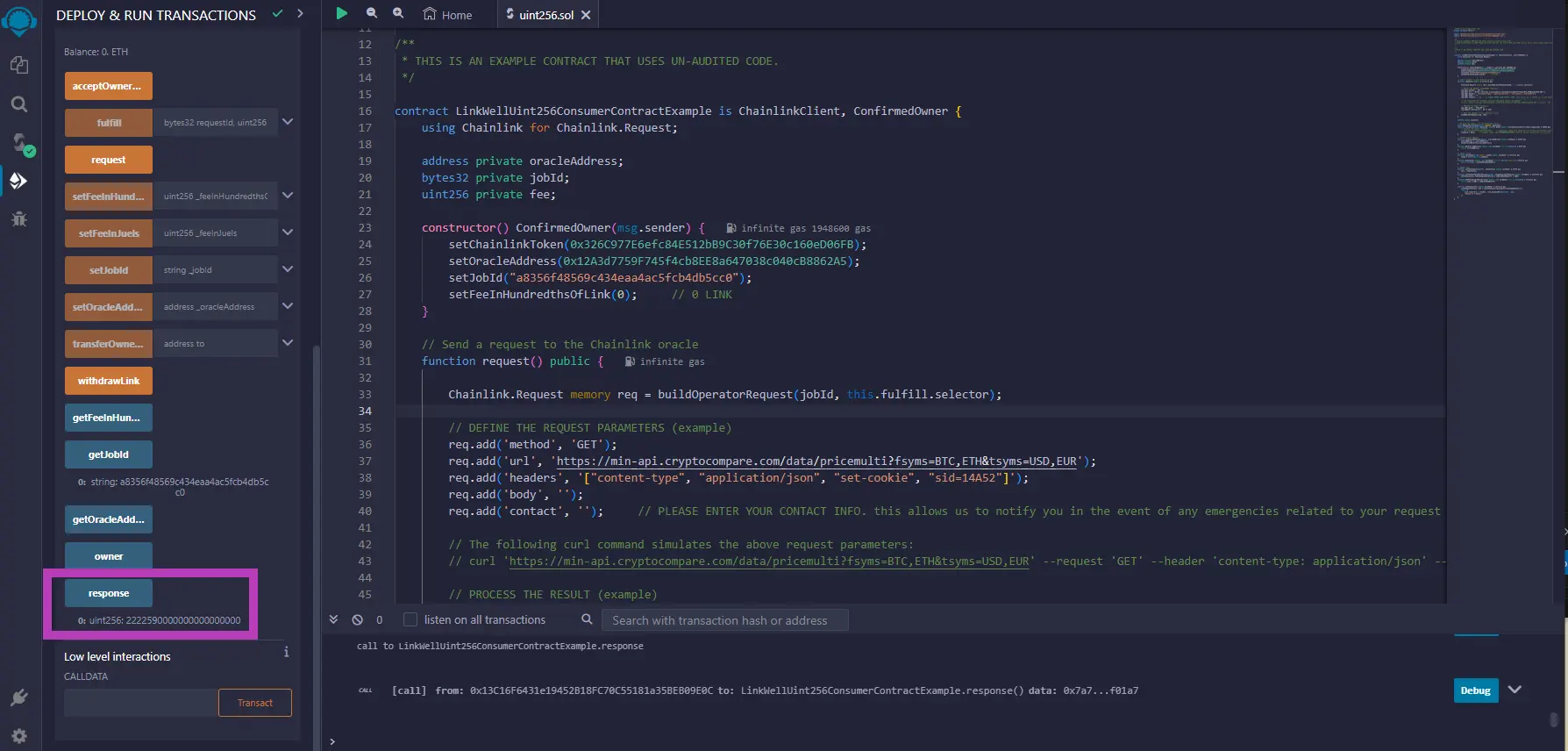Call the getJobId function
Viewport: 1568px width, 751px height.
[x=109, y=454]
